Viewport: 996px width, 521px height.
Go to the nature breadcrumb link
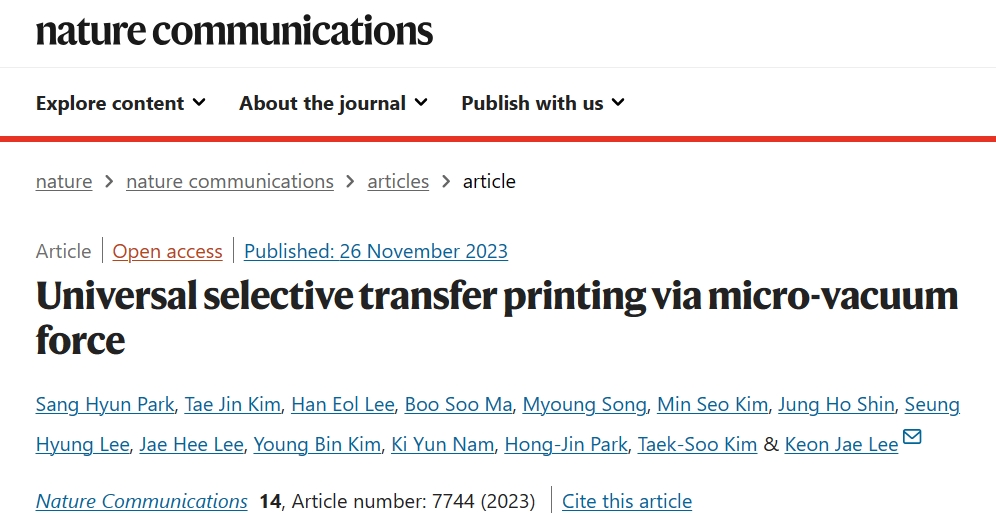click(64, 182)
